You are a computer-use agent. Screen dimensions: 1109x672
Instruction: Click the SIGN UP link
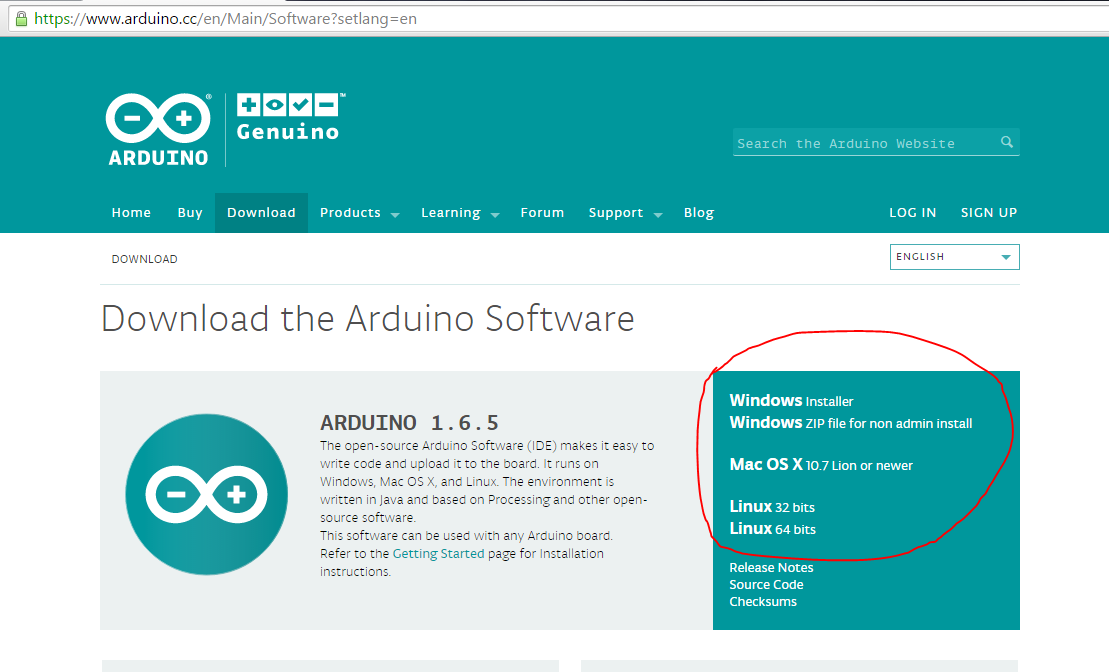click(x=989, y=212)
